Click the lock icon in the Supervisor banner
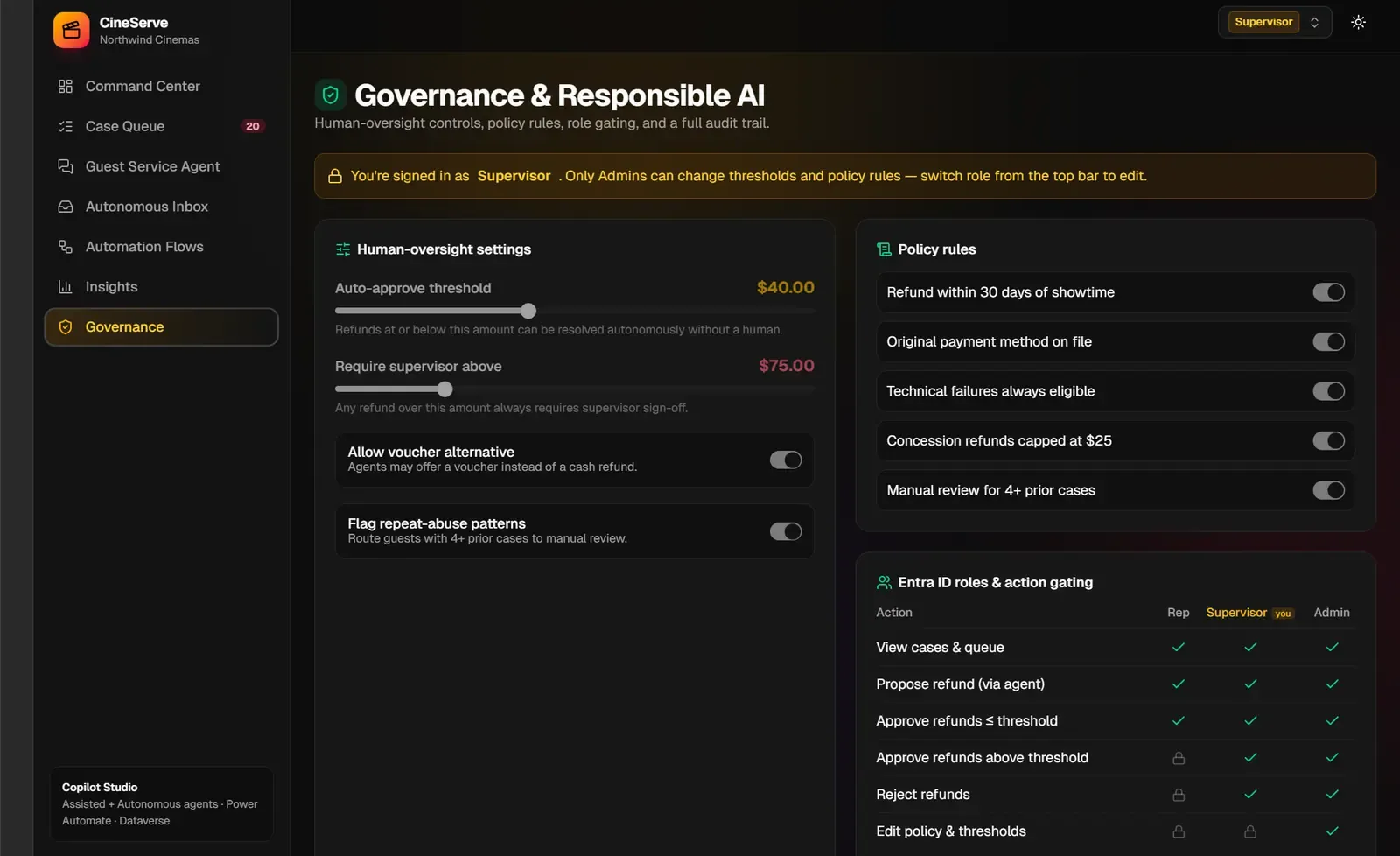Screen dimensions: 1400x856 point(335,176)
